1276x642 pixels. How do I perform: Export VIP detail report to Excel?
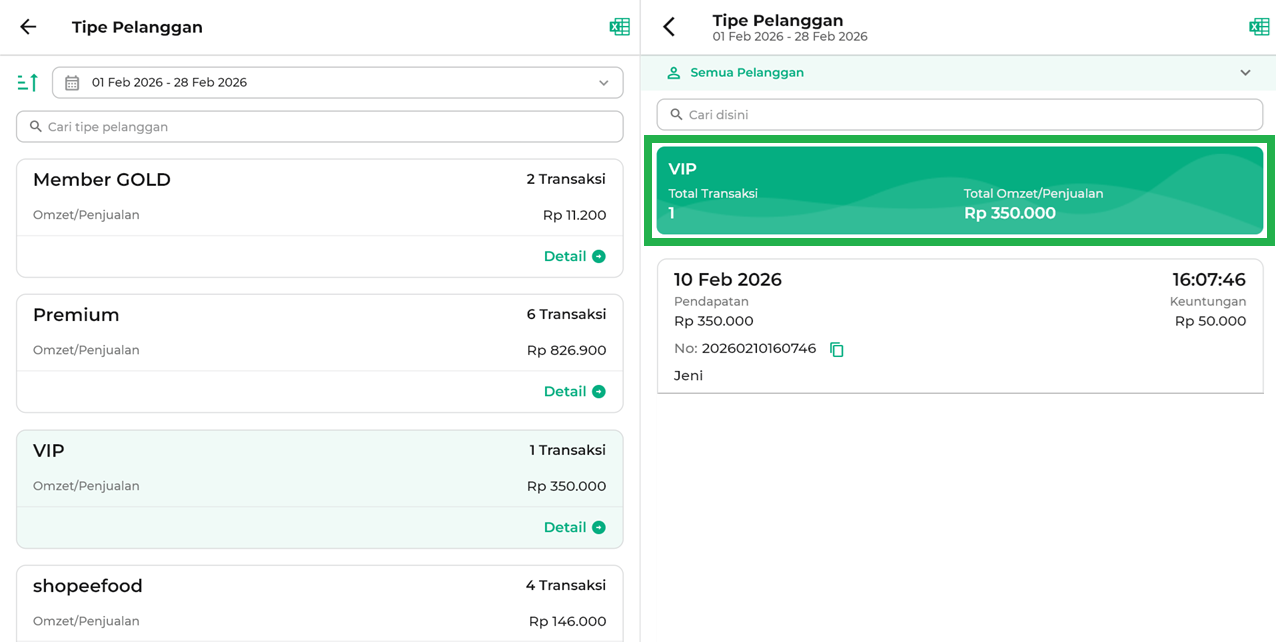coord(1259,27)
